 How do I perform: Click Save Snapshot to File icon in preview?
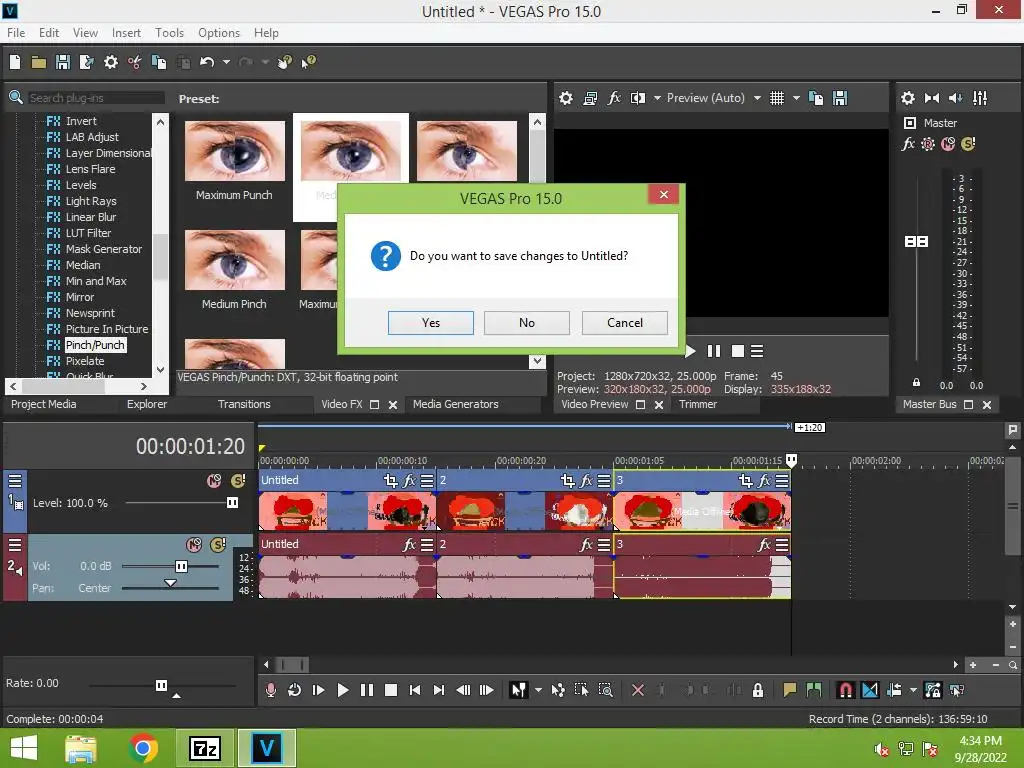pos(840,98)
